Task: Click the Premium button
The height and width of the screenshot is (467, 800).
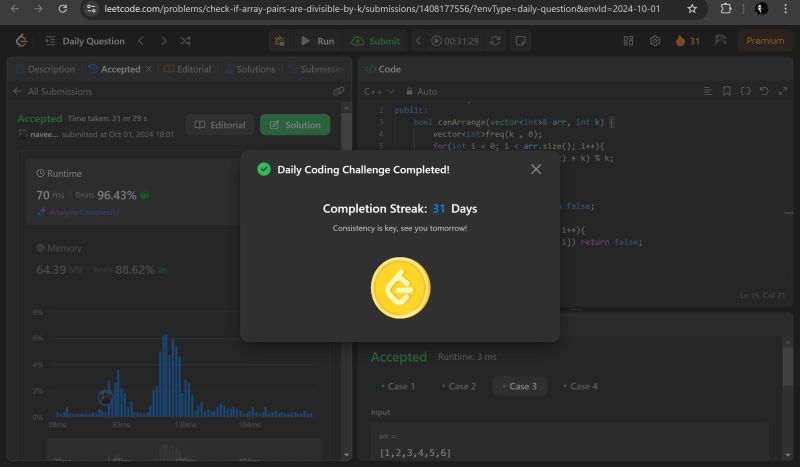Action: (765, 41)
